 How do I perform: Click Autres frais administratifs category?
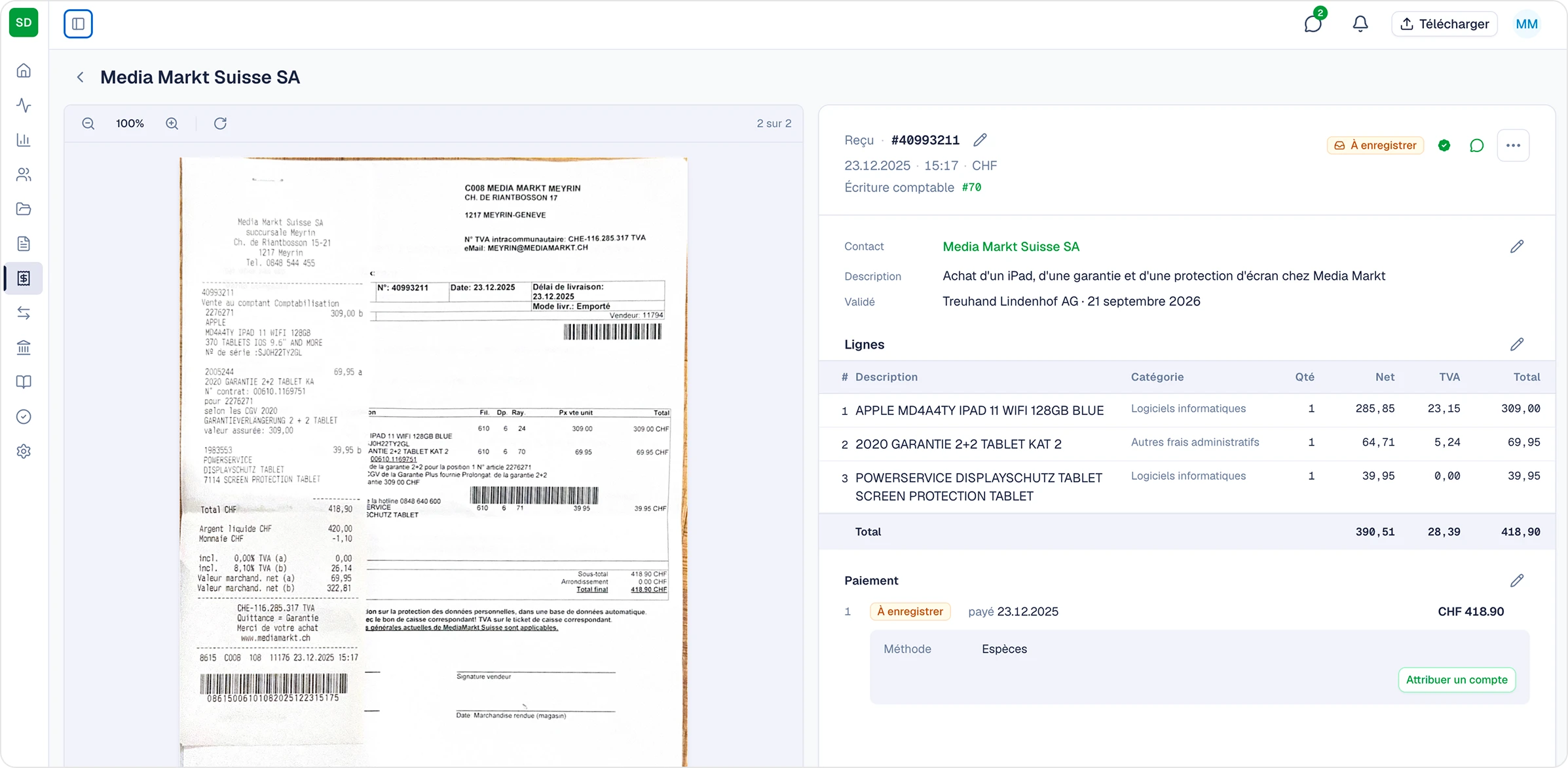(1195, 442)
